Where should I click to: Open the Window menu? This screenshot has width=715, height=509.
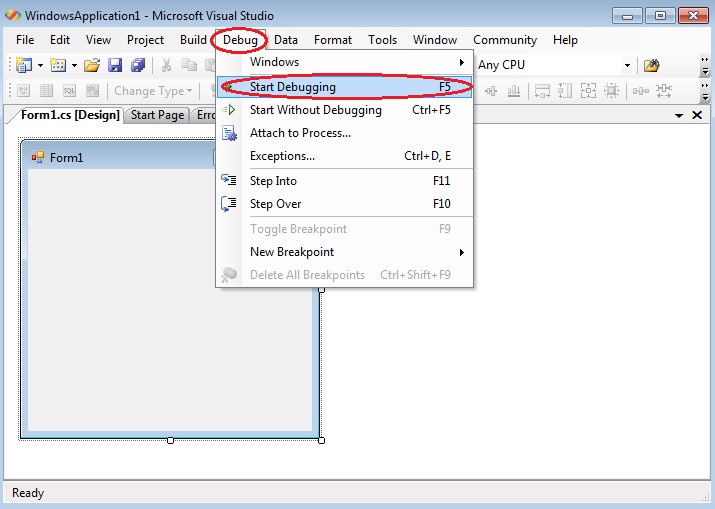tap(435, 40)
